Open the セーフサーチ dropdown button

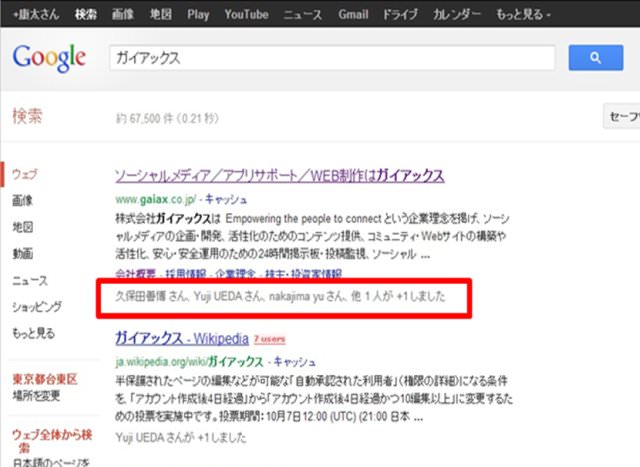coord(621,116)
